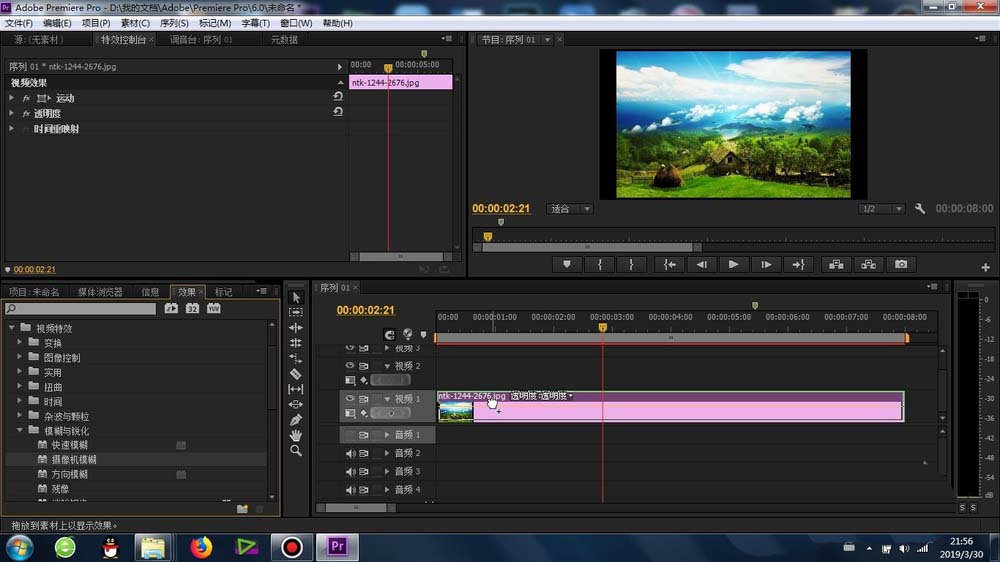Click the Mark Out button

pyautogui.click(x=631, y=265)
